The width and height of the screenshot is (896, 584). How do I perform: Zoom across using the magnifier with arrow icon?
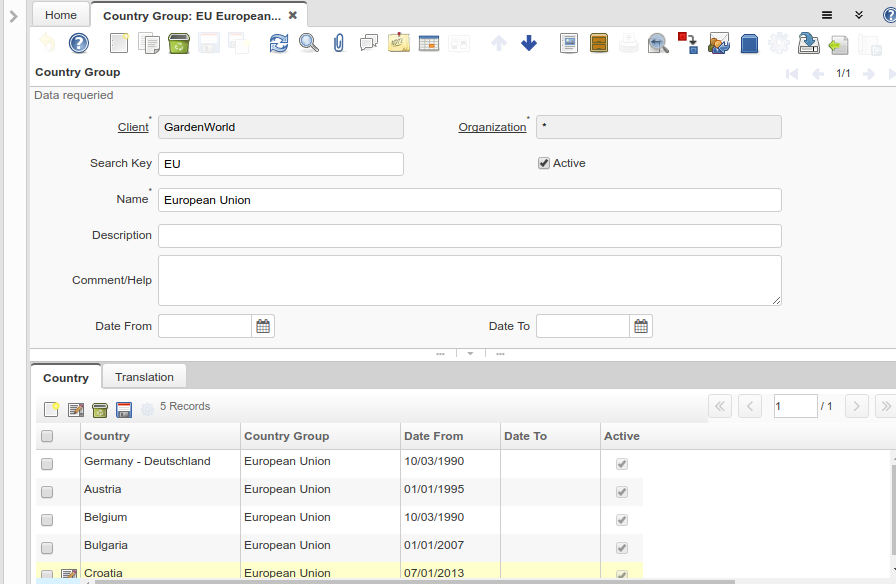[658, 43]
